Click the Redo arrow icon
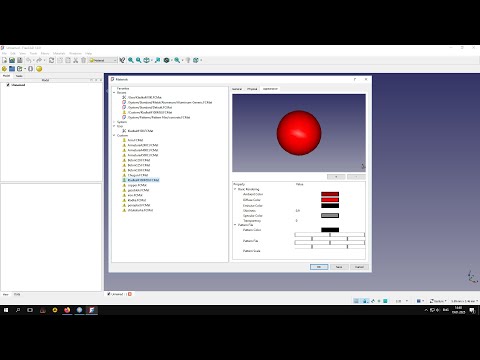The width and height of the screenshot is (480, 360). (x=39, y=60)
